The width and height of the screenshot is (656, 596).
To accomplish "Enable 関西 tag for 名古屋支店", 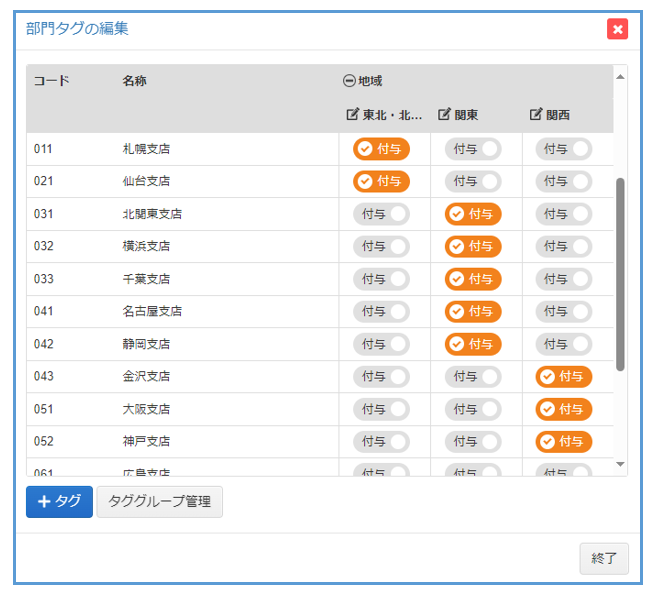I will point(563,311).
